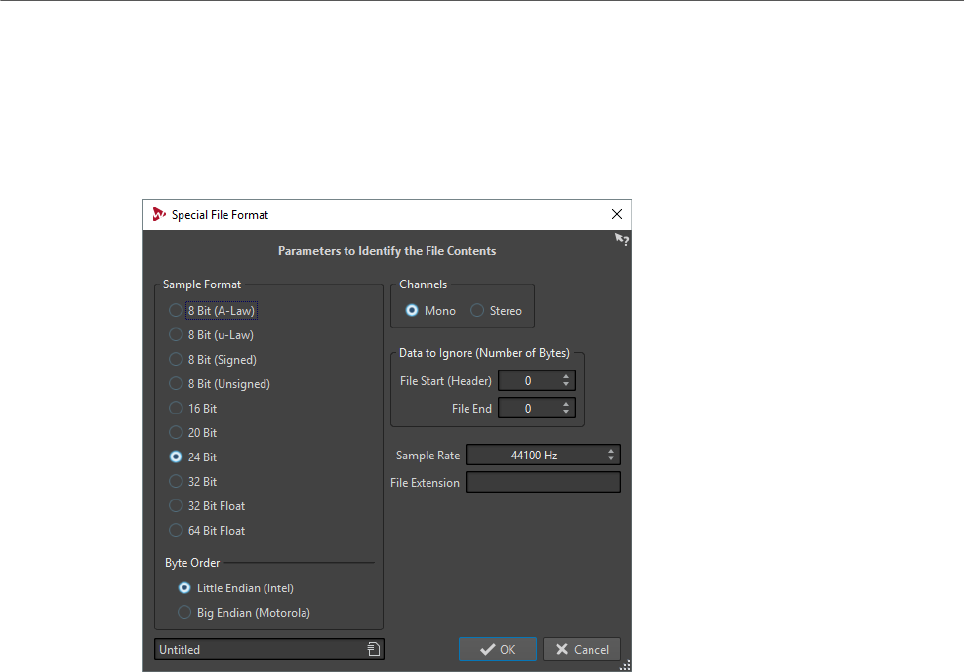Click Parameters to Identify the File Contents heading
This screenshot has width=965, height=672.
coord(387,250)
